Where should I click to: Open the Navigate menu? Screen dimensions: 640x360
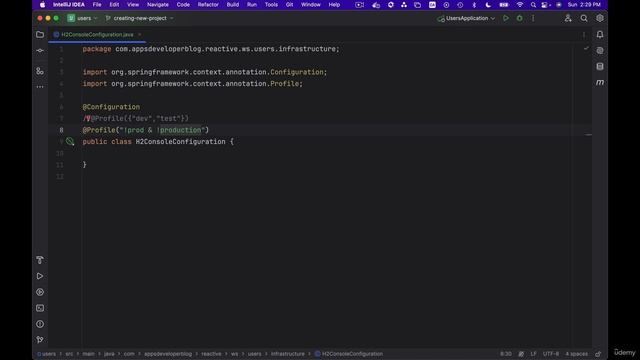(158, 5)
